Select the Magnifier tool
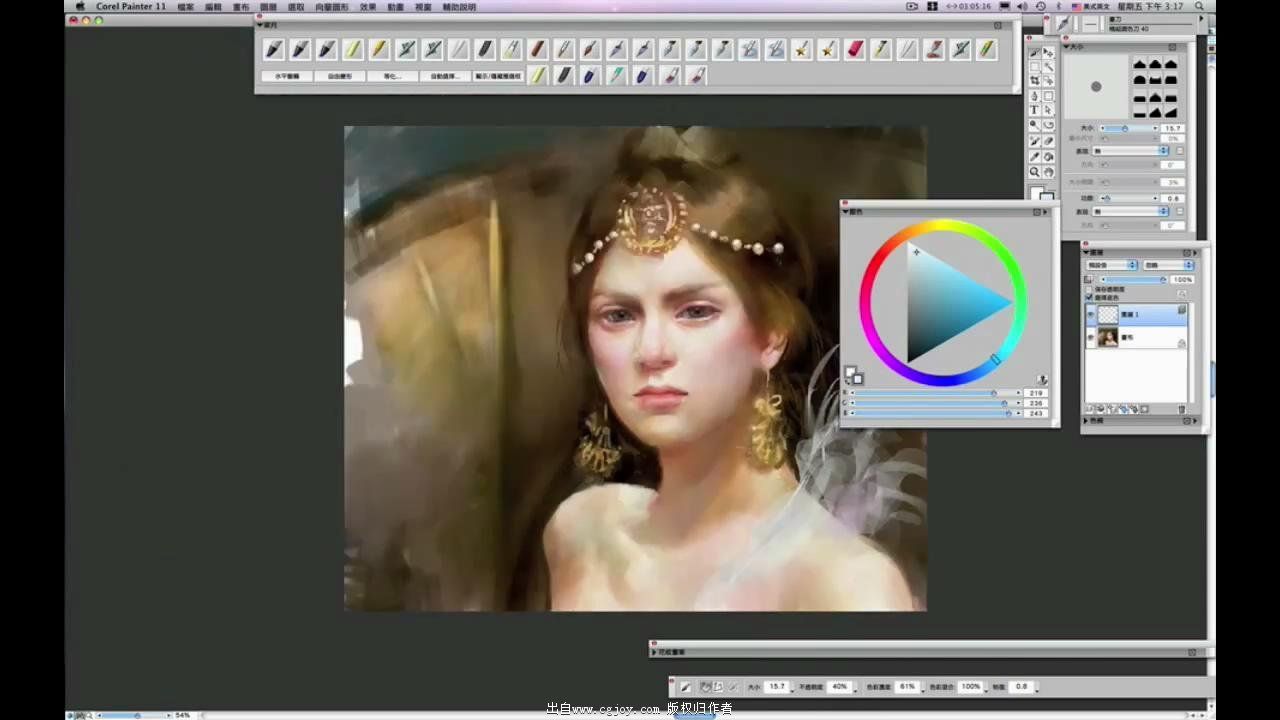This screenshot has height=720, width=1280. click(1034, 172)
